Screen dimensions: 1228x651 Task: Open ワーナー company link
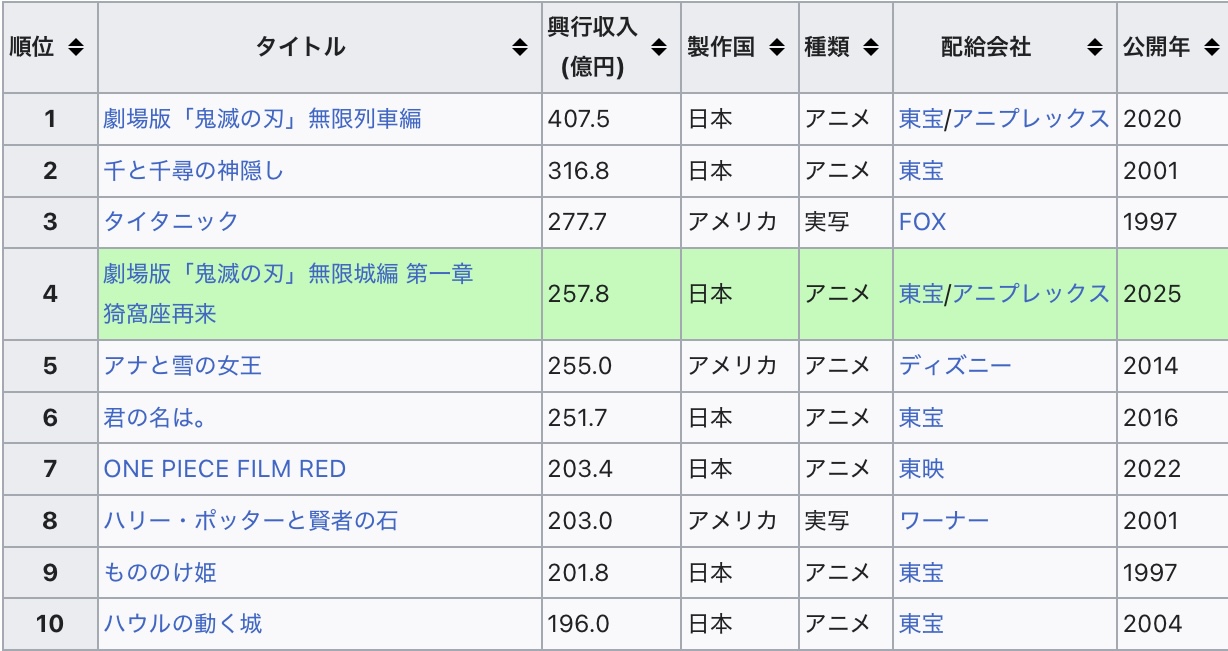pyautogui.click(x=944, y=521)
